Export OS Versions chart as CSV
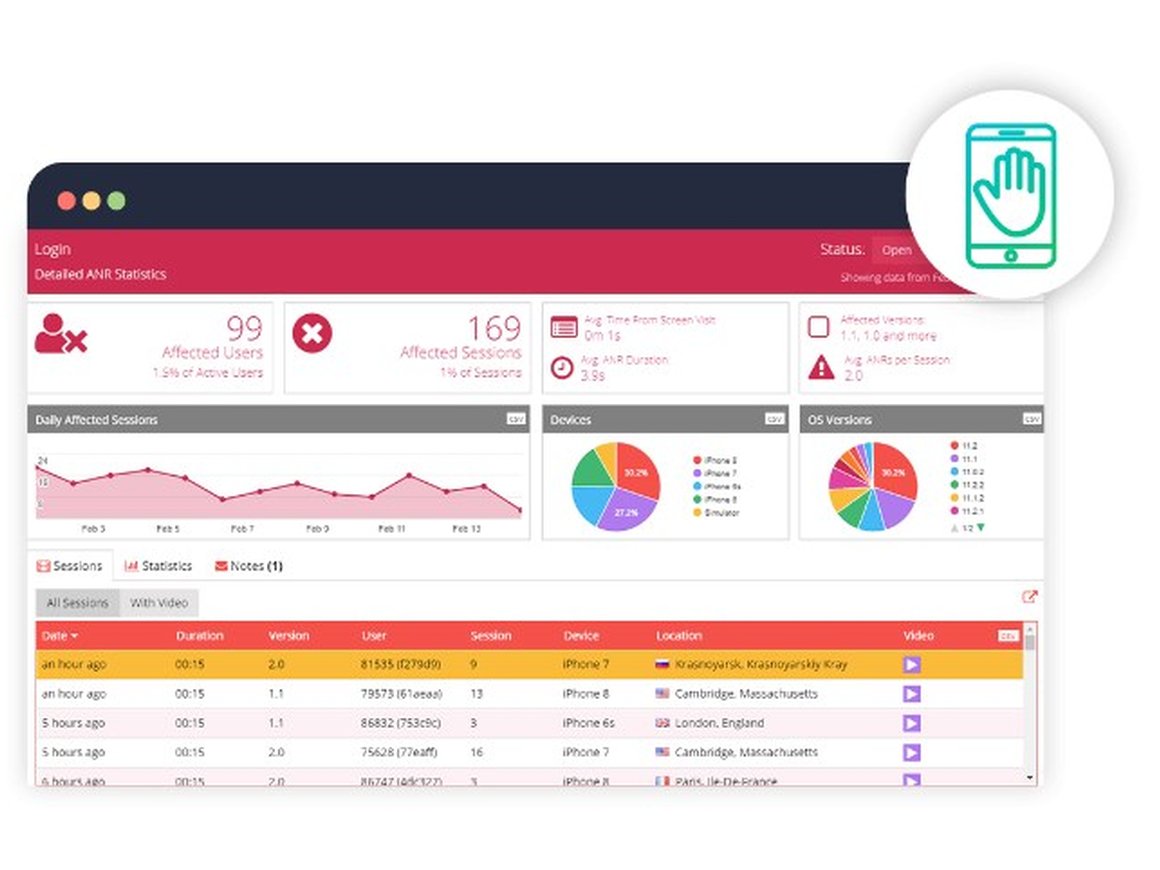Image resolution: width=1160 pixels, height=870 pixels. point(1031,420)
